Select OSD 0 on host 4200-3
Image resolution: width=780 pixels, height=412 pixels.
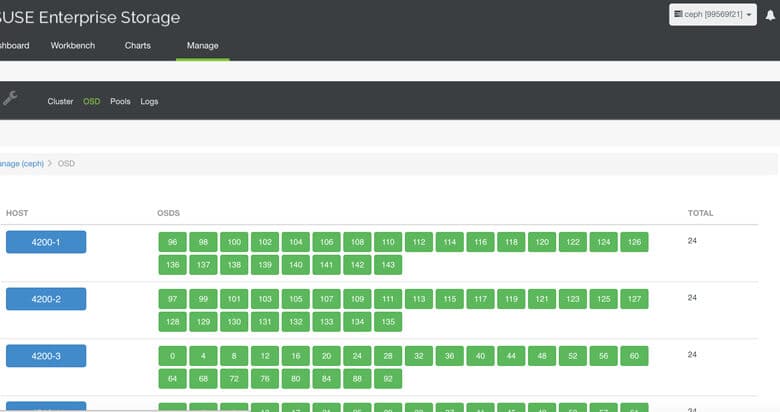(x=173, y=356)
